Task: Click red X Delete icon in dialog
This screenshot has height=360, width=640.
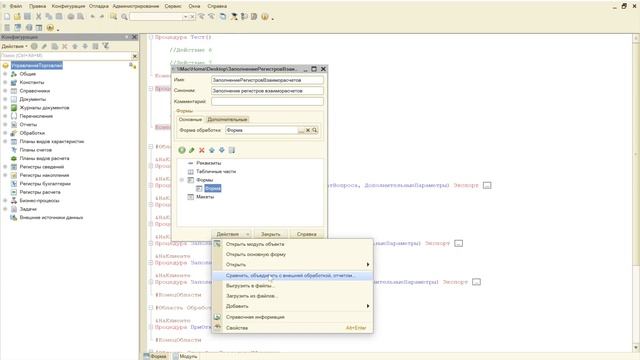Action: coord(202,150)
